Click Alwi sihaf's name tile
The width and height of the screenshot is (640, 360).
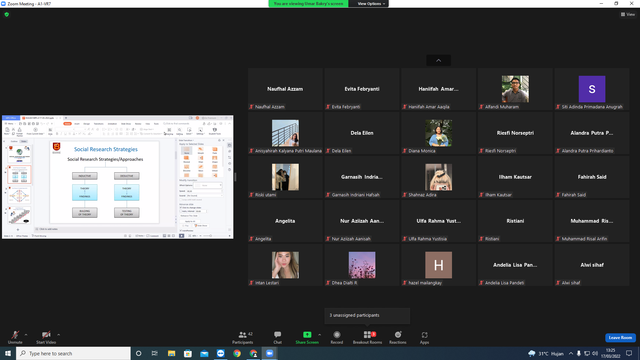(x=592, y=265)
